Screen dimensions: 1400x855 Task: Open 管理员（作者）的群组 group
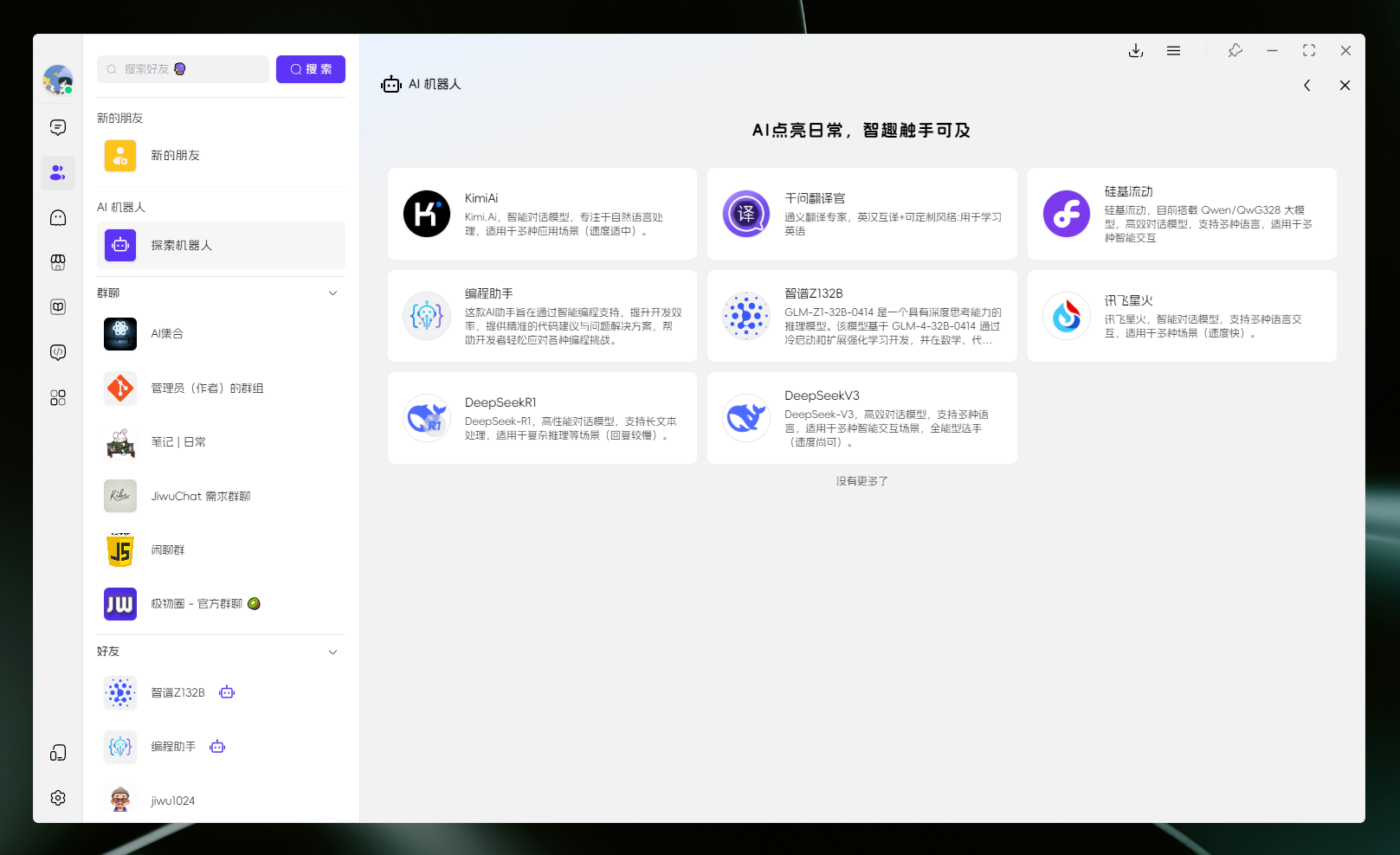(221, 389)
